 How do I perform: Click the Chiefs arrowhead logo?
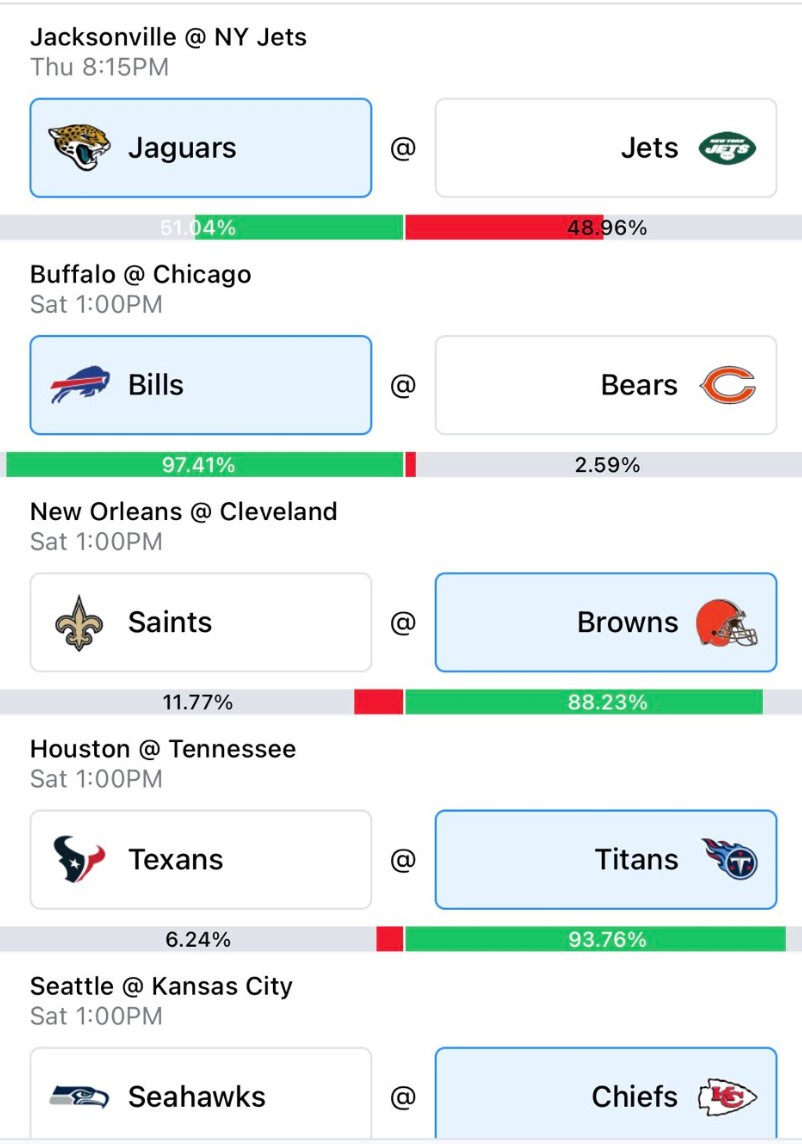(727, 1097)
